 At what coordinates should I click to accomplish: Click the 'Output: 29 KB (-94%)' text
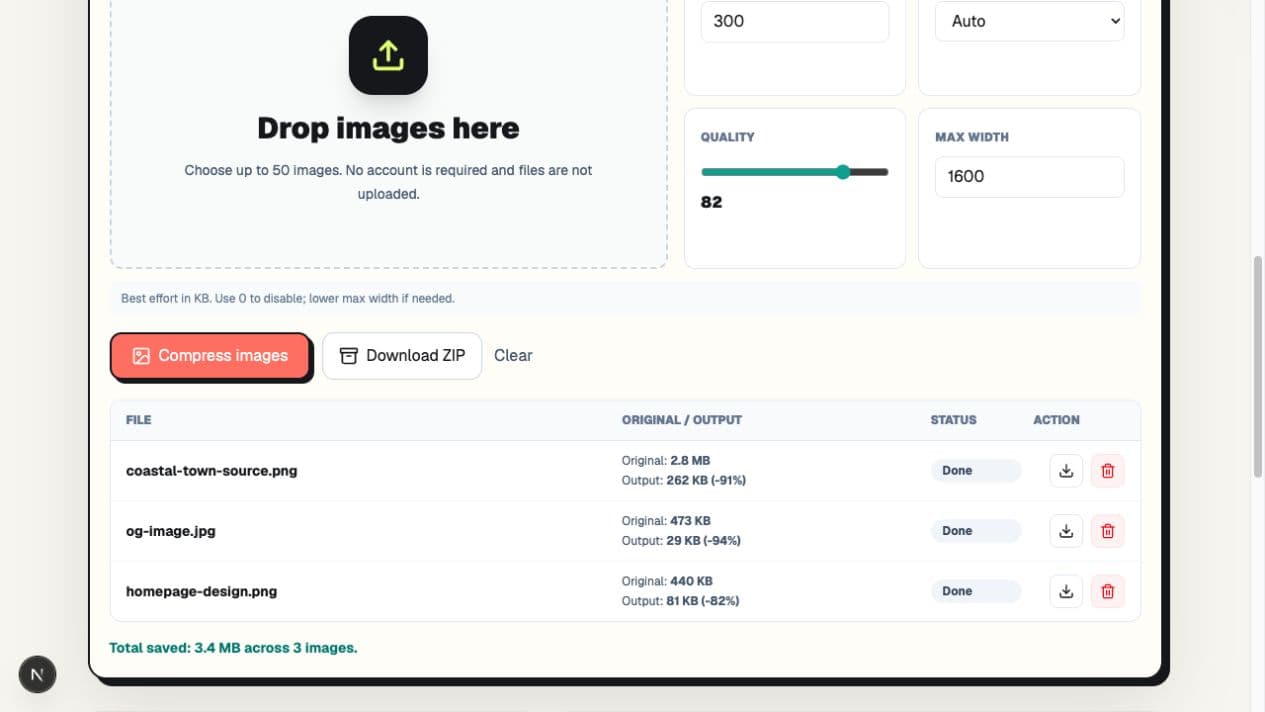pyautogui.click(x=681, y=541)
